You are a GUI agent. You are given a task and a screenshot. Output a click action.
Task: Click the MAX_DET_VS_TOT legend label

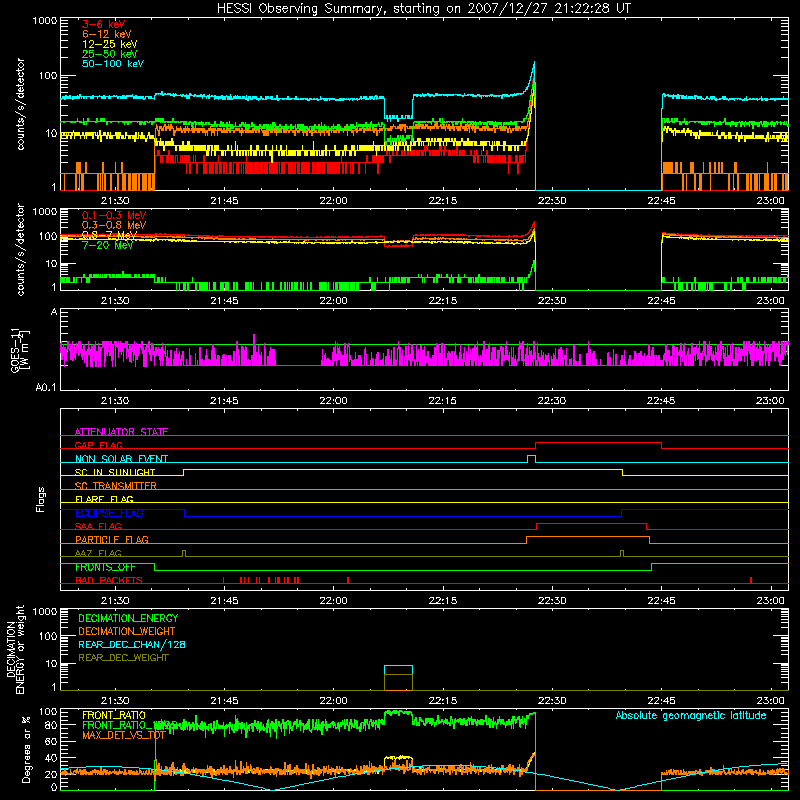tap(123, 735)
